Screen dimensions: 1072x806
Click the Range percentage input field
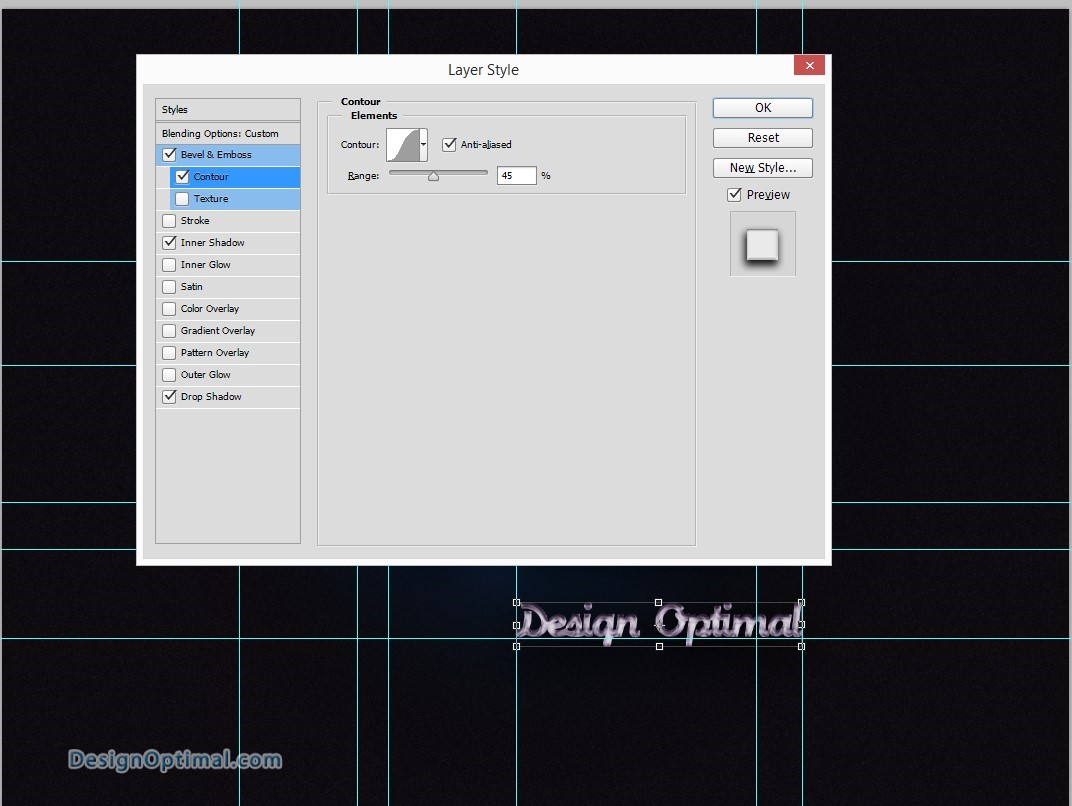(x=516, y=176)
